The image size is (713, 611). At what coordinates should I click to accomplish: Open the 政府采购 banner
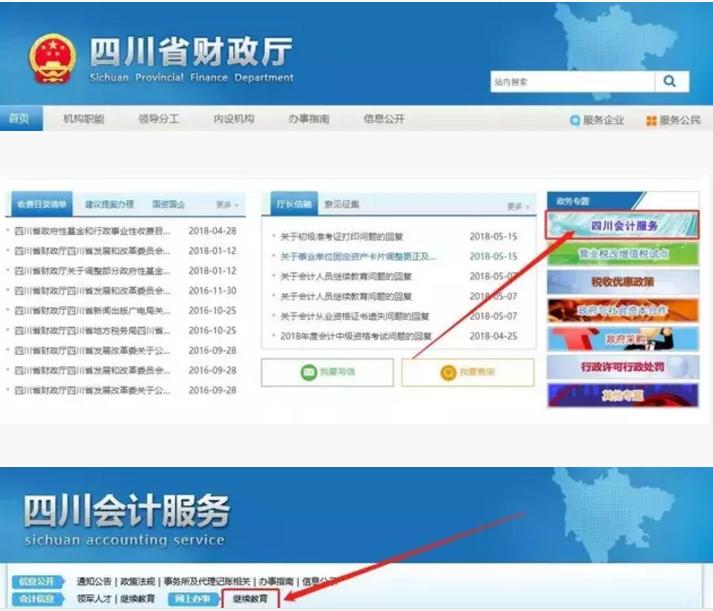(x=622, y=339)
